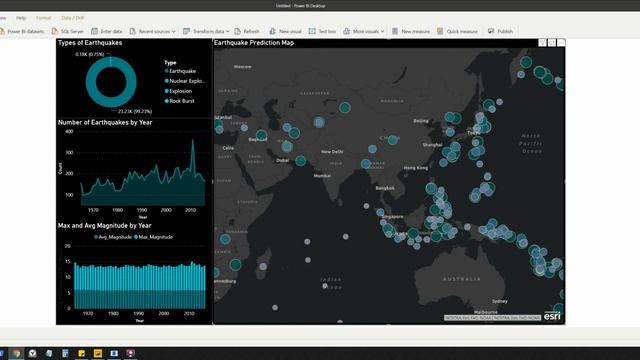Open More options on map visual

click(x=561, y=42)
